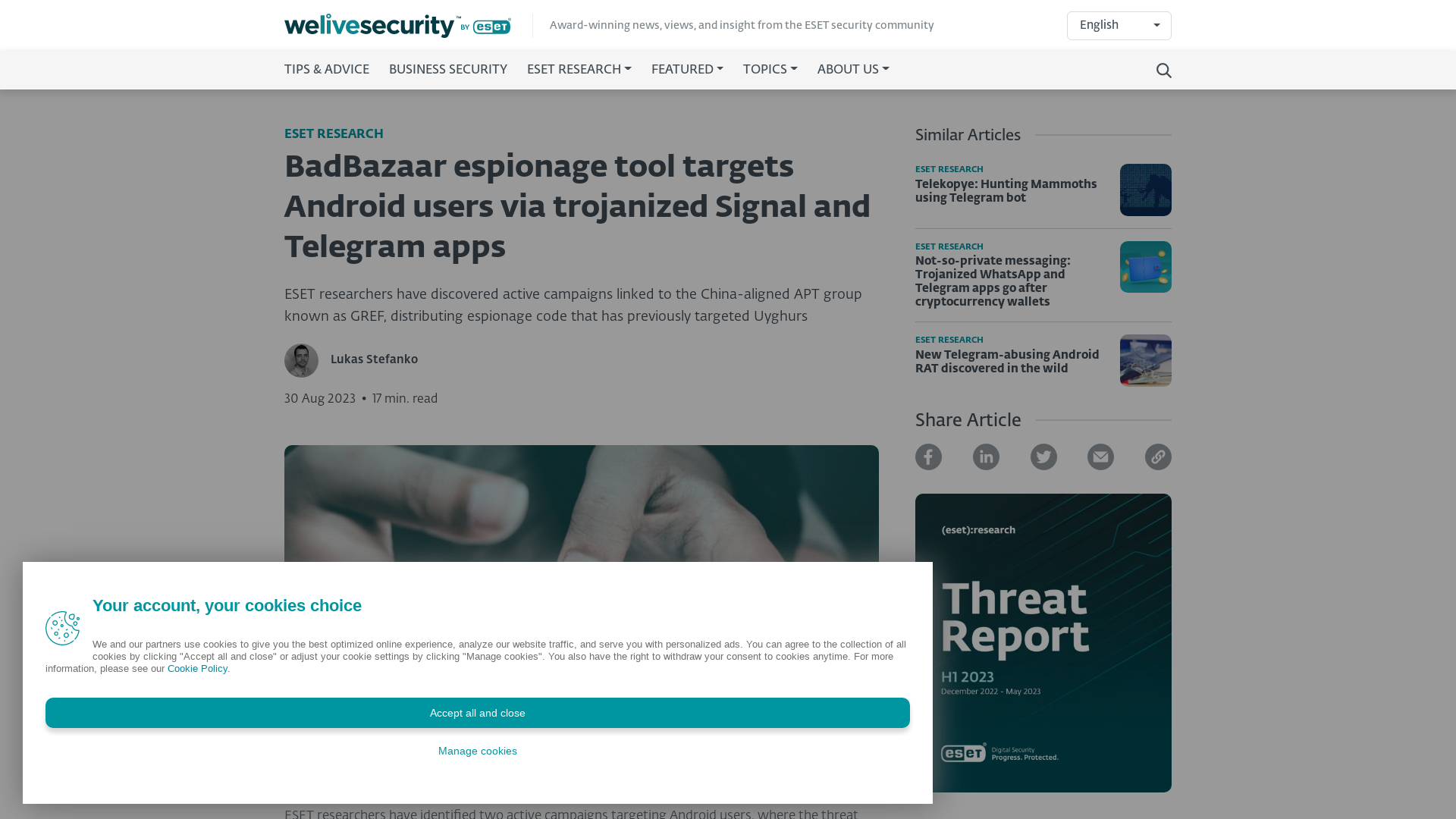Click the Twitter share icon
The width and height of the screenshot is (1456, 819).
[x=1043, y=456]
